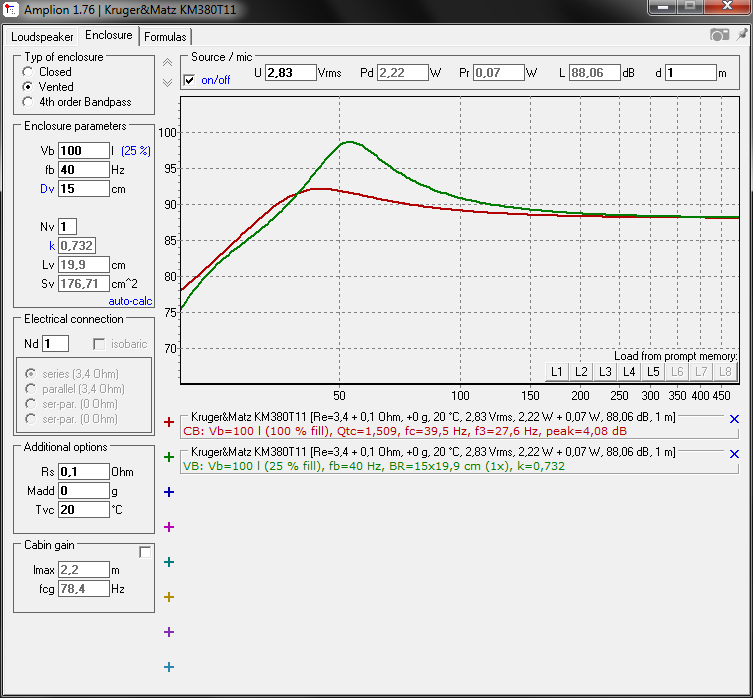753x698 pixels.
Task: Select series (3,4 Ohm) connection
Action: tap(31, 374)
